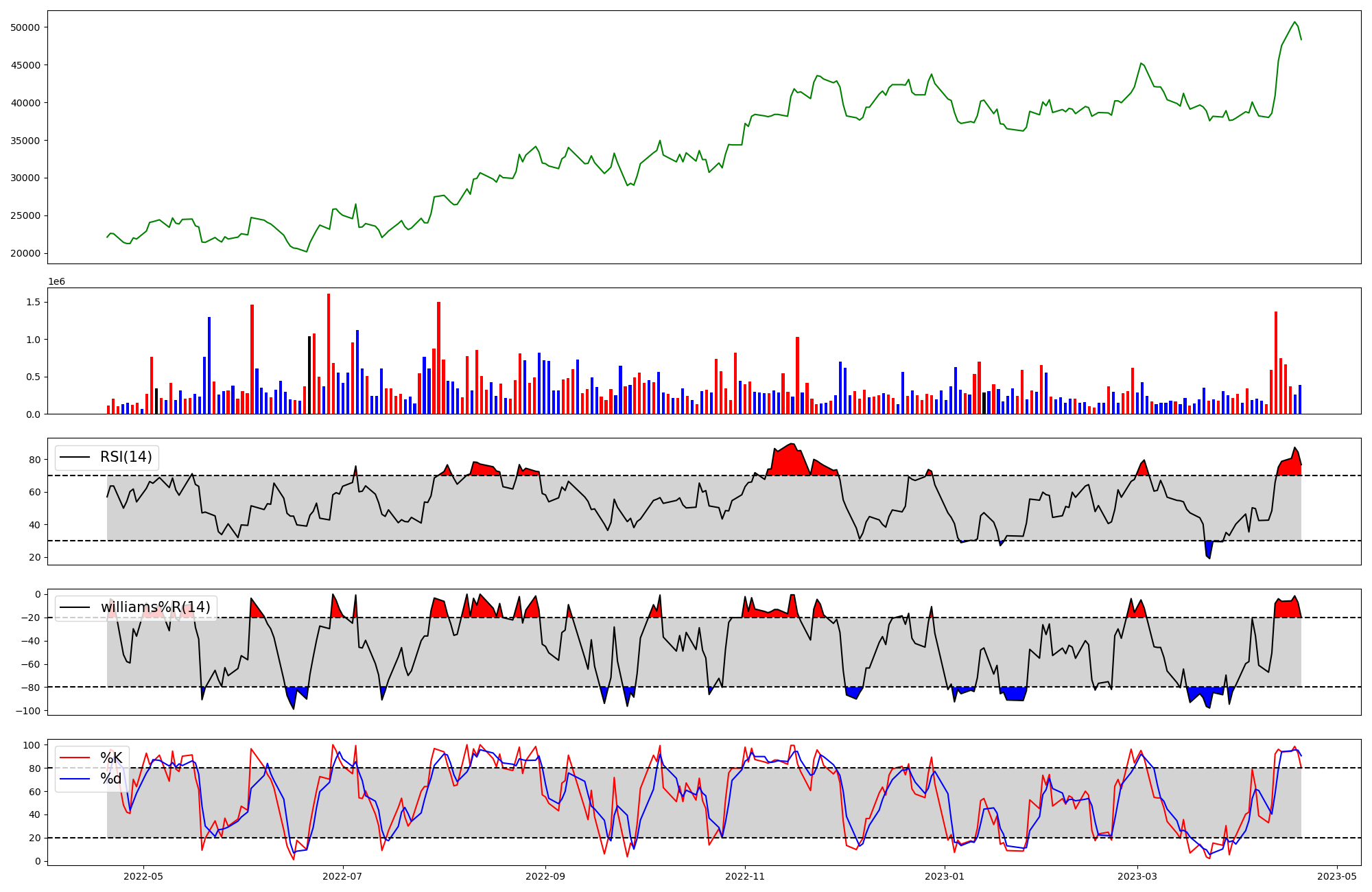Screen dimensions: 1372x892
Task: Click the highest peak of the green price line
Action: click(x=1294, y=22)
